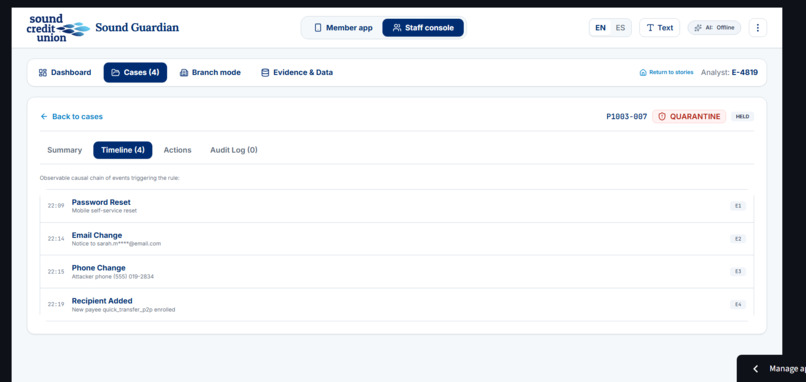This screenshot has height=382, width=806.
Task: Click evidence tag E4
Action: (x=738, y=304)
